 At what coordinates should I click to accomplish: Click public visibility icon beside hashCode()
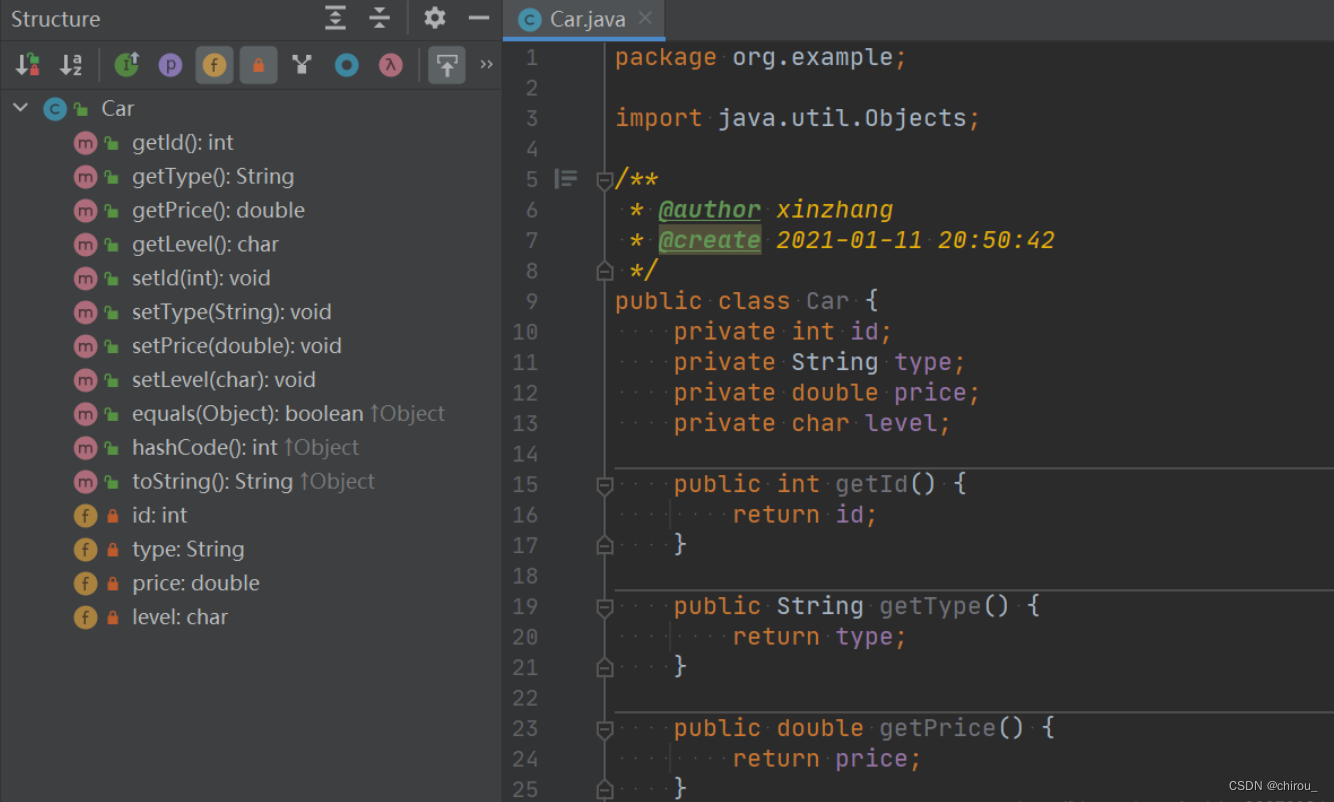click(112, 449)
